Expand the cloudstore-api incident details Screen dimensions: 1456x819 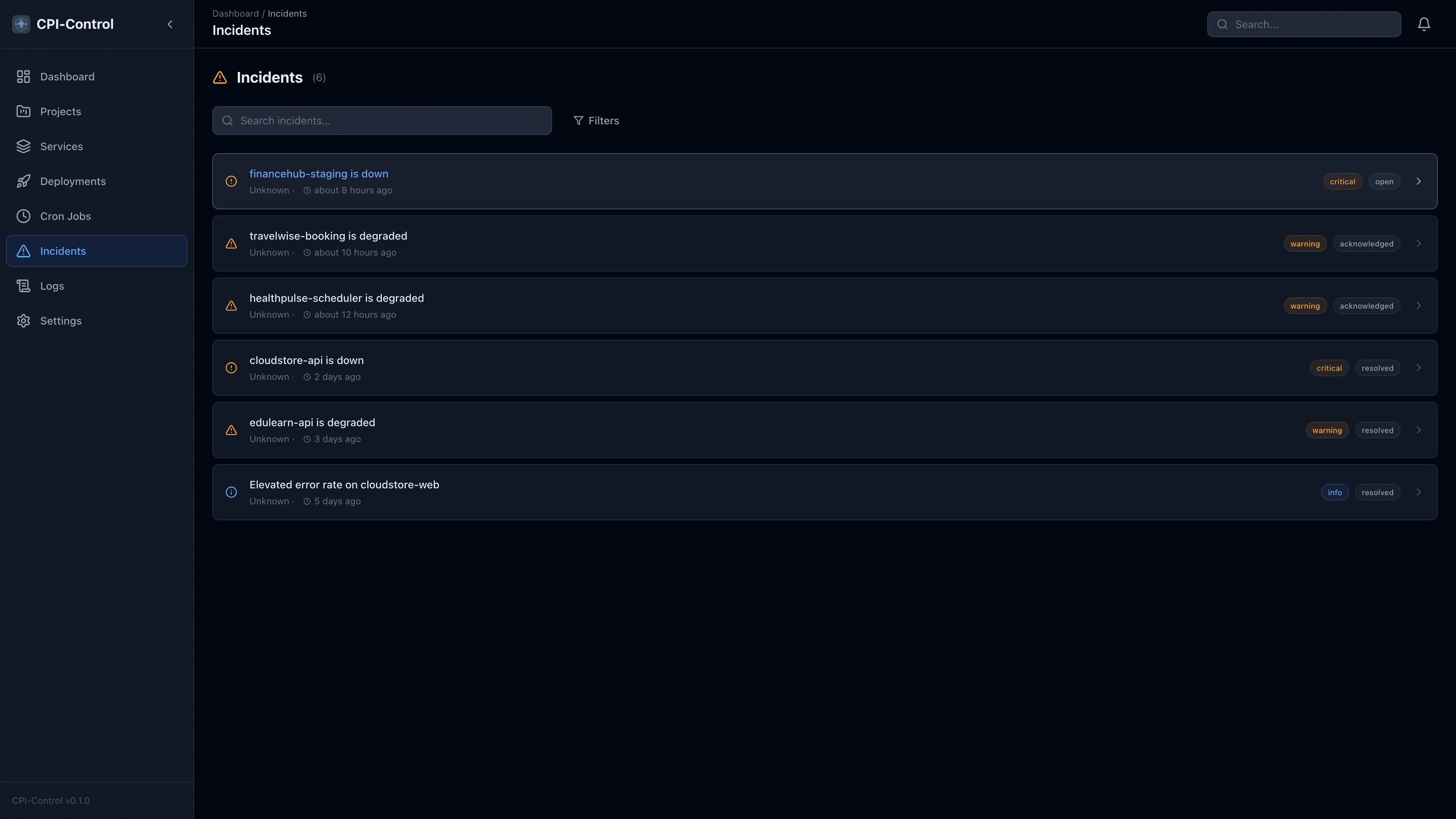1419,367
